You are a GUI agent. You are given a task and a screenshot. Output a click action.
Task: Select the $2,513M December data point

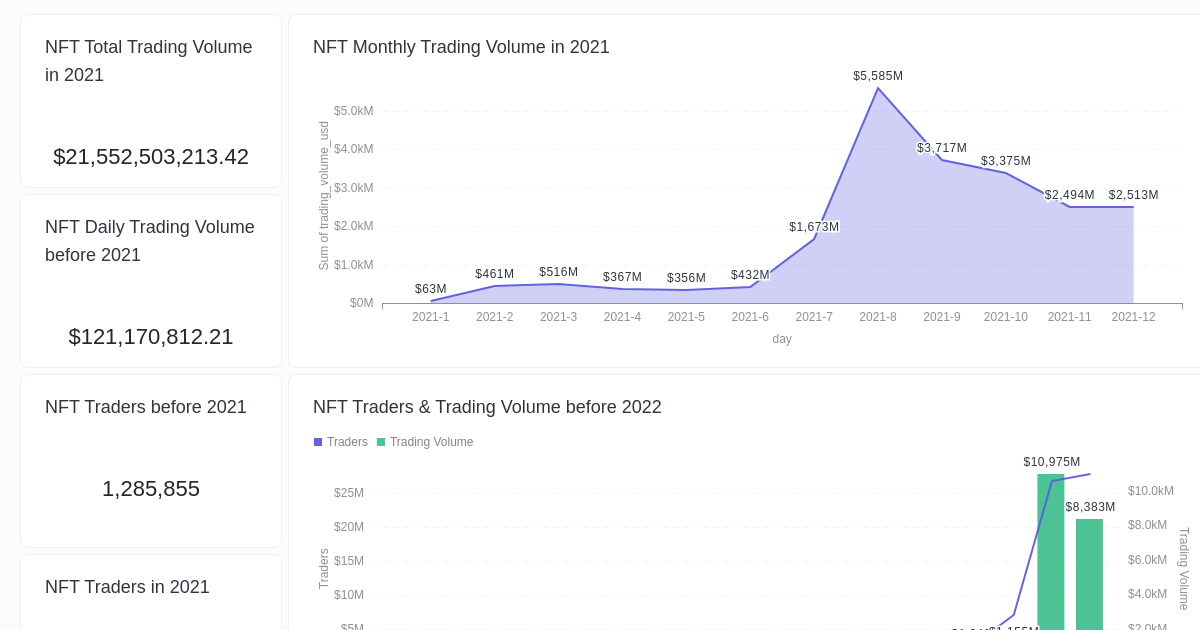point(1133,207)
